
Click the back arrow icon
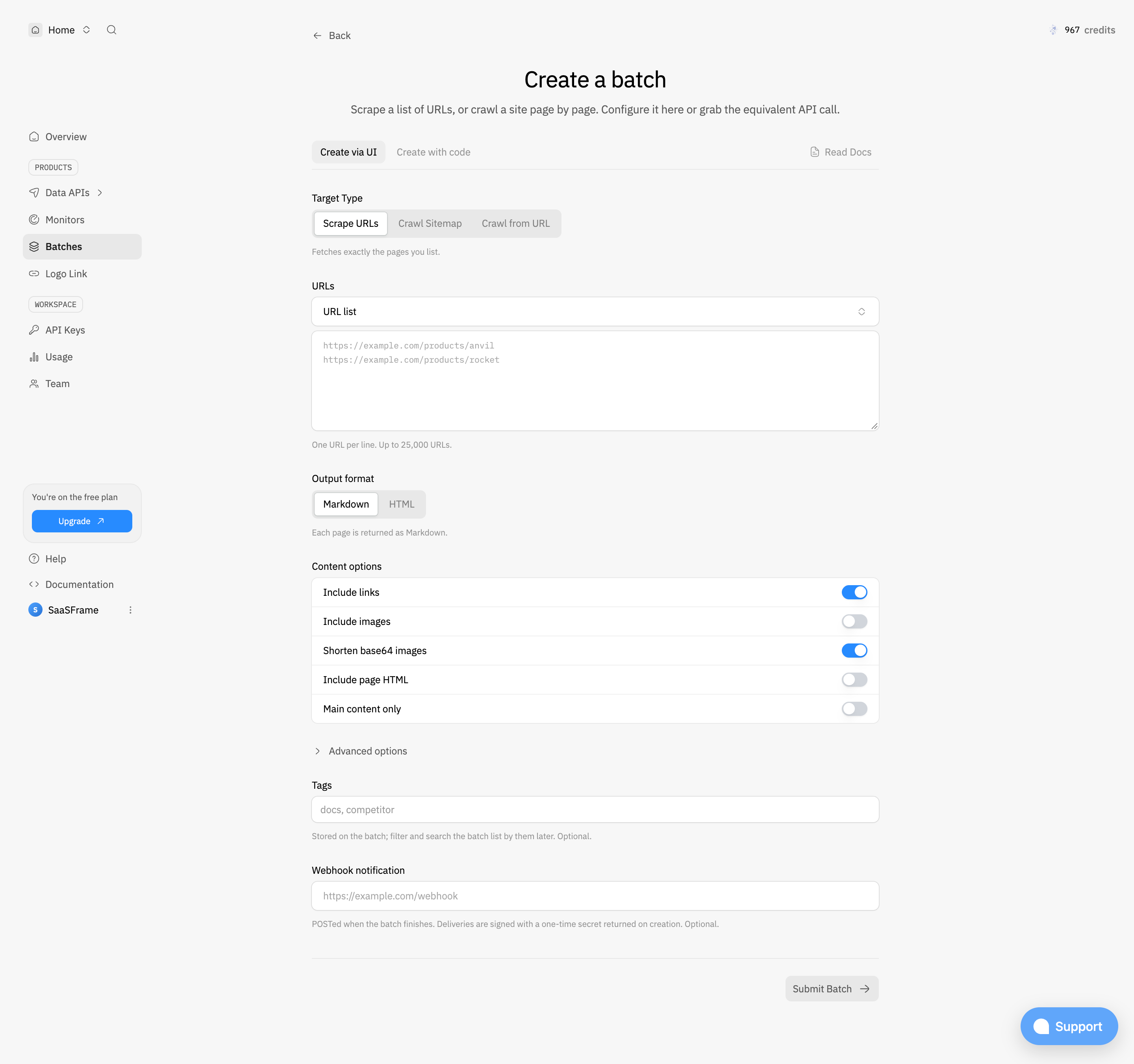pos(317,35)
